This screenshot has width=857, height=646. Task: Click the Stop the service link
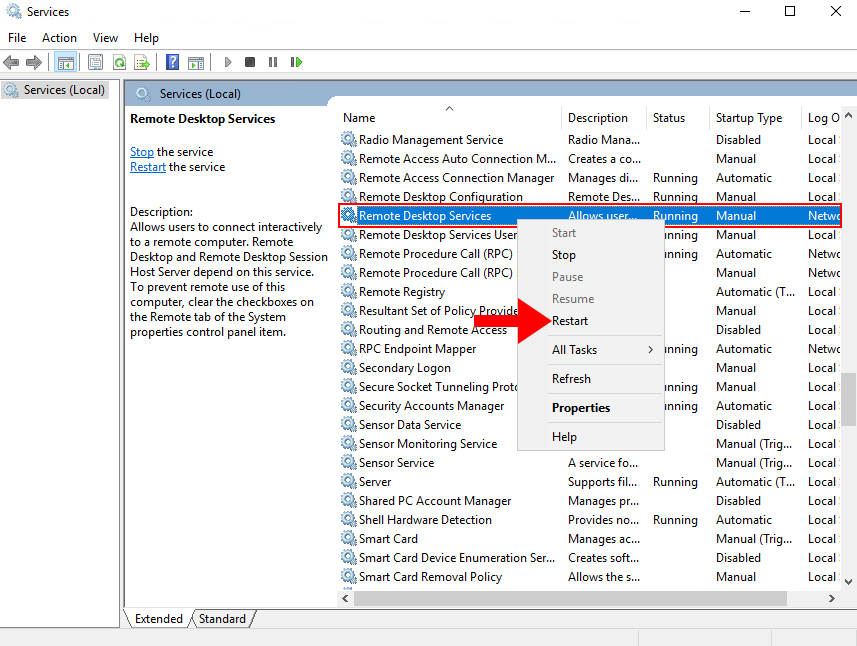tap(142, 152)
